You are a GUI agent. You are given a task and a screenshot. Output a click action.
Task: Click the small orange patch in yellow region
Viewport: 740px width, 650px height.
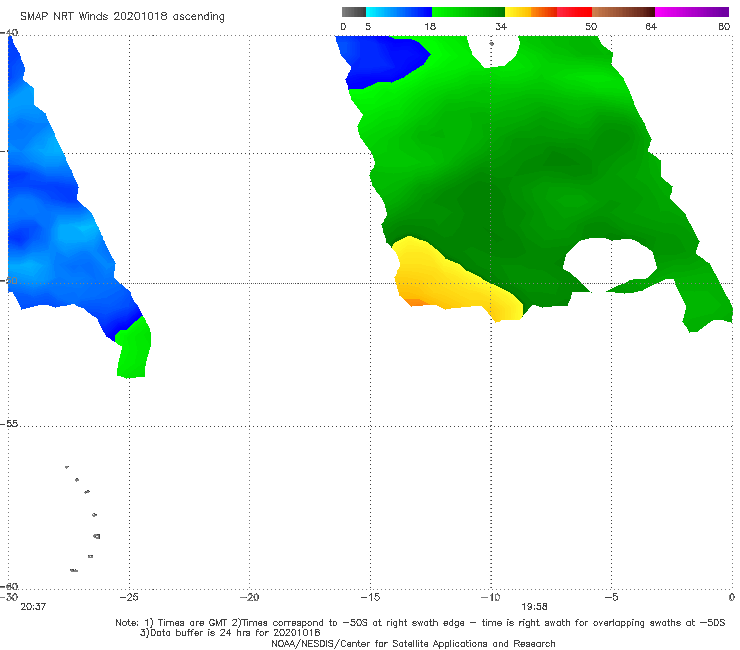[413, 302]
